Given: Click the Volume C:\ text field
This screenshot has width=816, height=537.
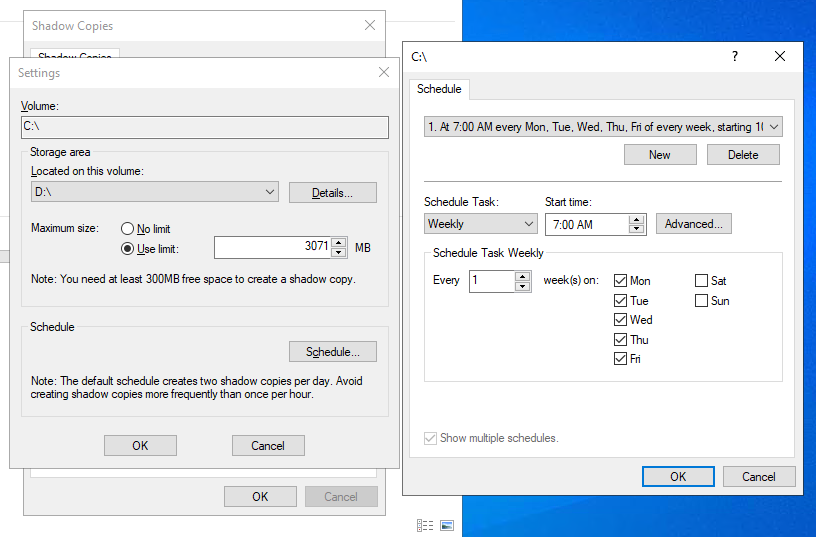Looking at the screenshot, I should click(x=205, y=127).
